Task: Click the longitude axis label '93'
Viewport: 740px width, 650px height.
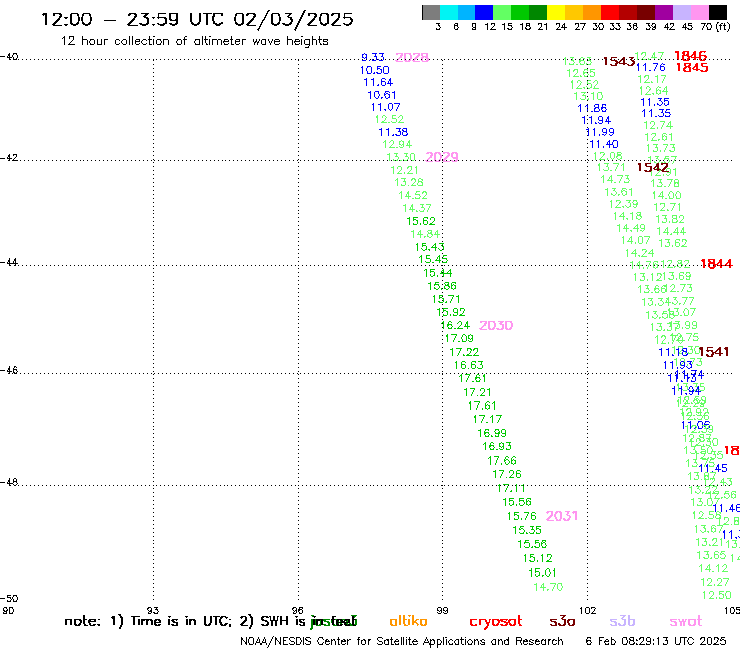Action: click(x=153, y=611)
